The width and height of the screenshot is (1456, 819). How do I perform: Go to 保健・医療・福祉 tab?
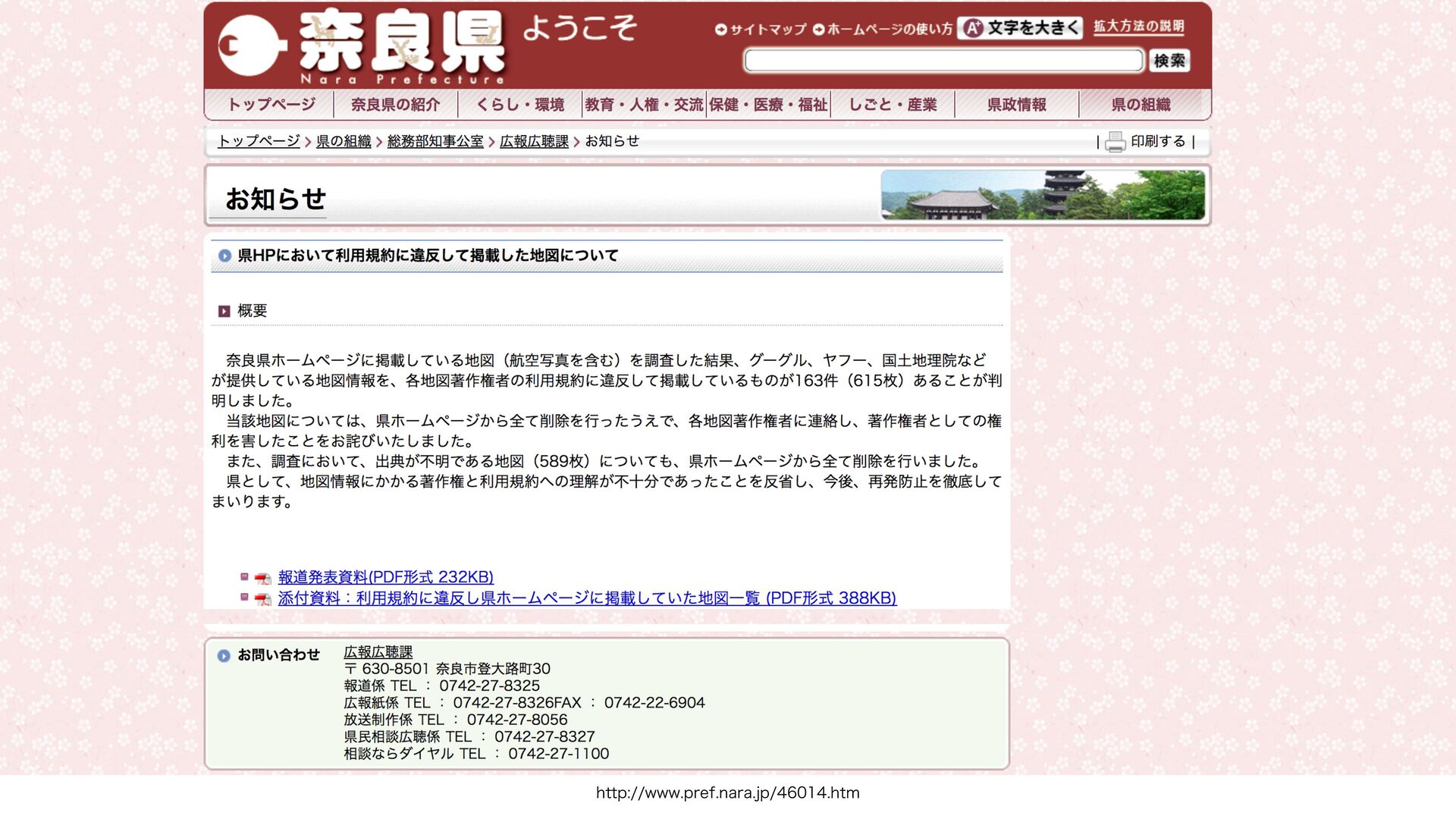(x=767, y=105)
